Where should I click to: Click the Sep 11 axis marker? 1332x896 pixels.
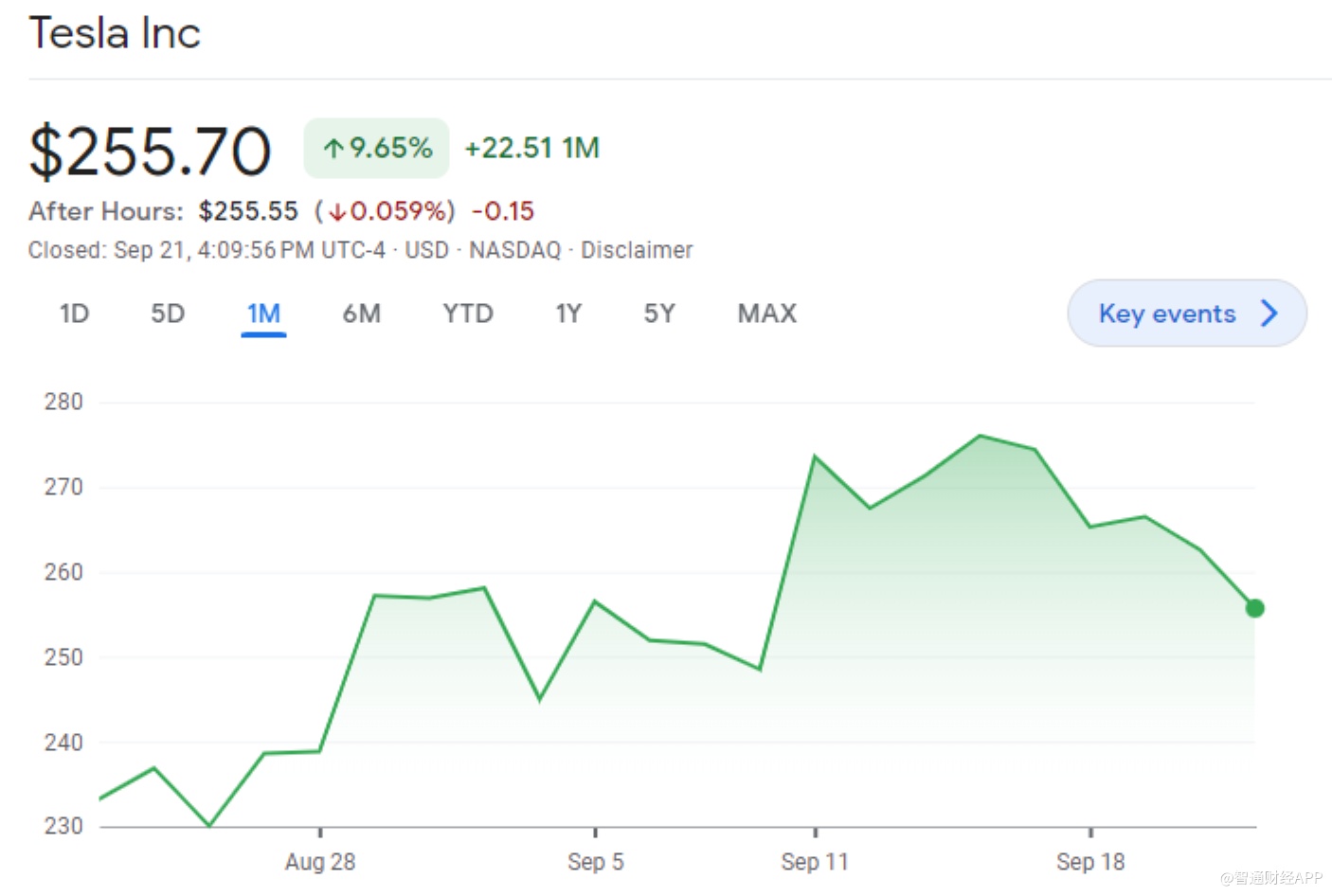(x=815, y=861)
